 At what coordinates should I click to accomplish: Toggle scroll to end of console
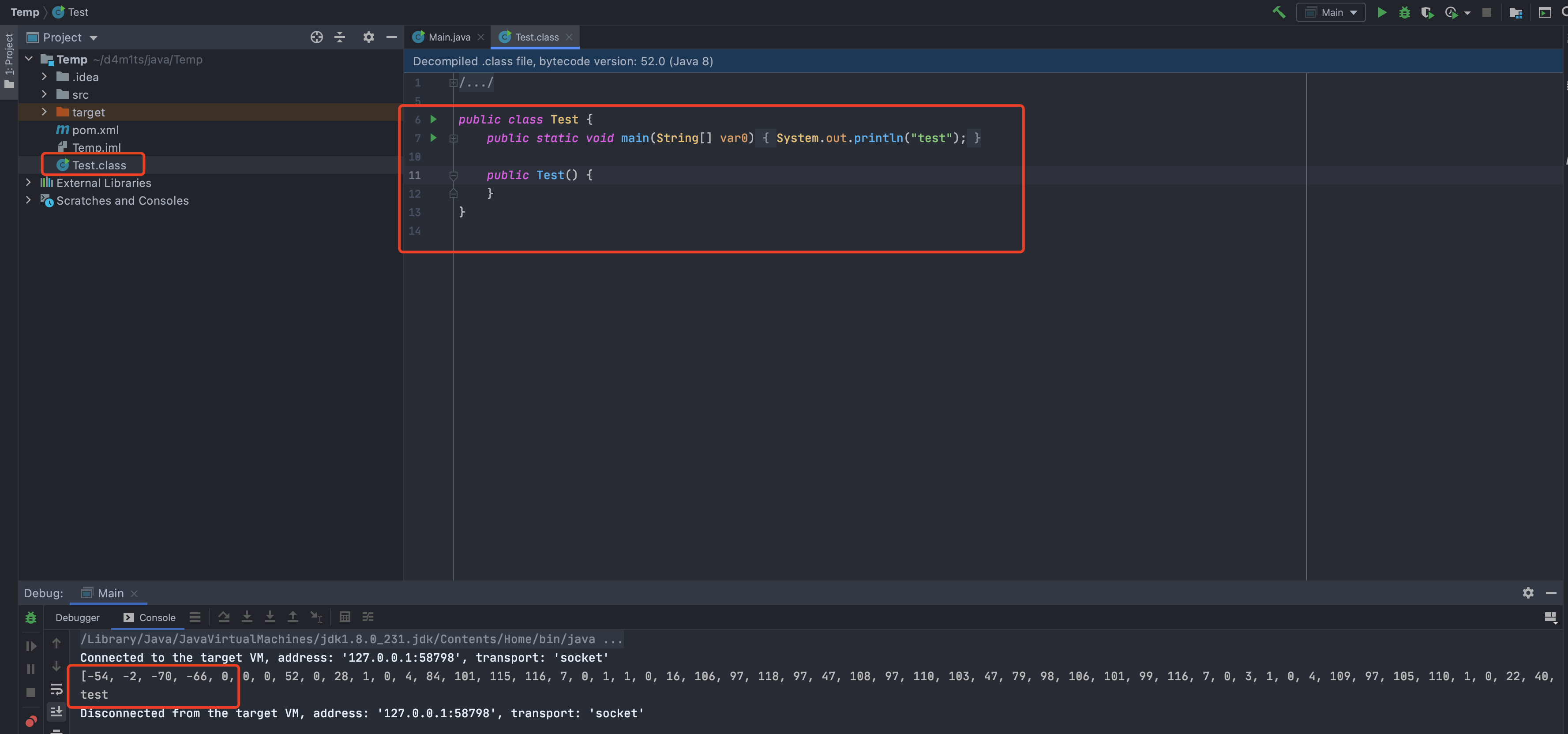[56, 711]
